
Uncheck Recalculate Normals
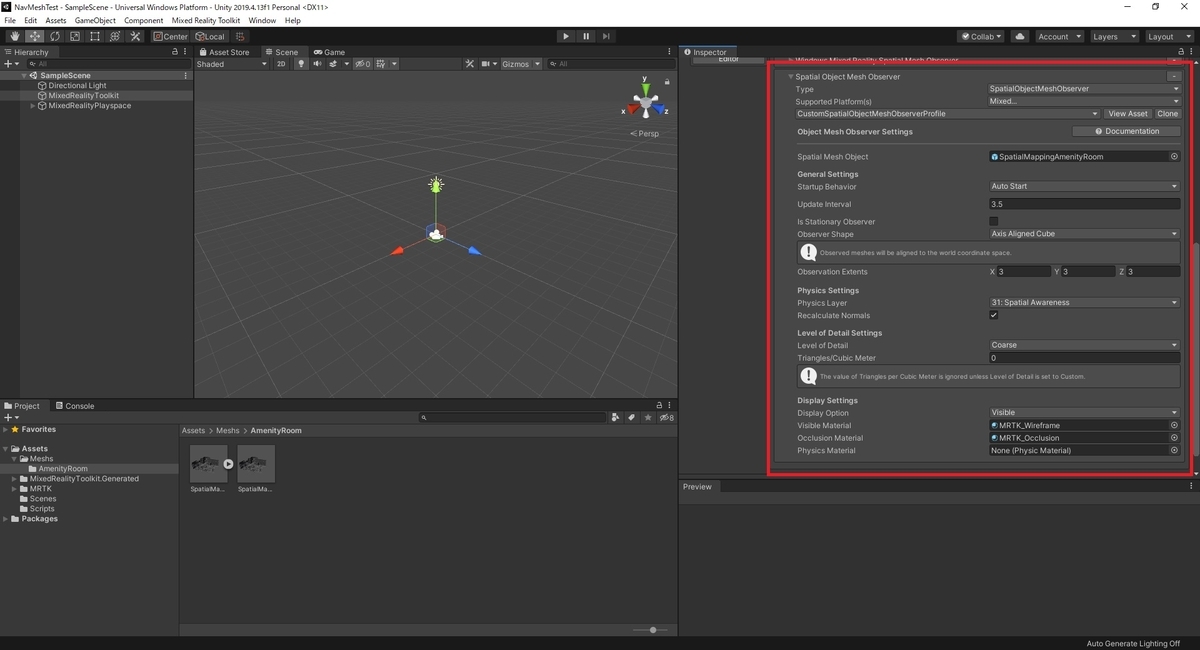click(993, 315)
